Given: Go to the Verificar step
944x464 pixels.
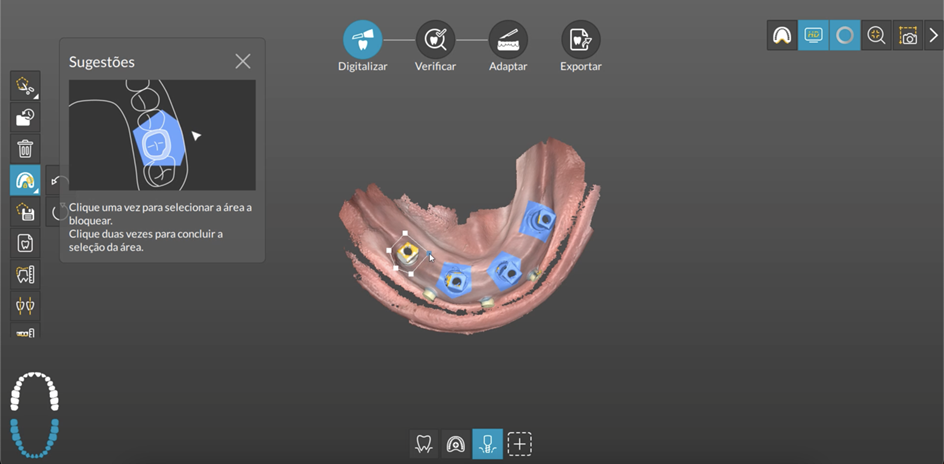Looking at the screenshot, I should (x=435, y=40).
